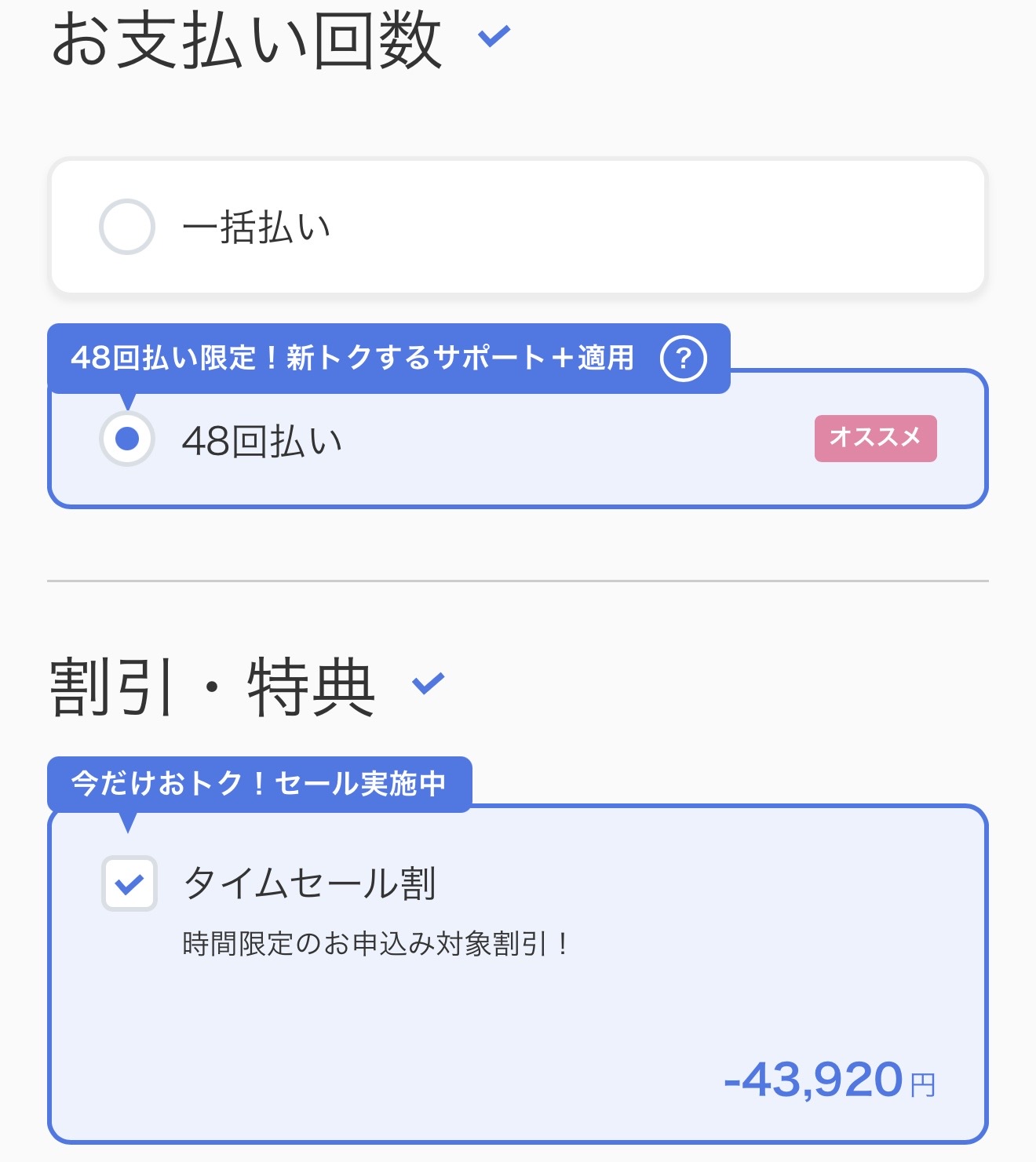Click the 48回払い限定 banner text
The image size is (1036, 1162).
click(x=352, y=359)
